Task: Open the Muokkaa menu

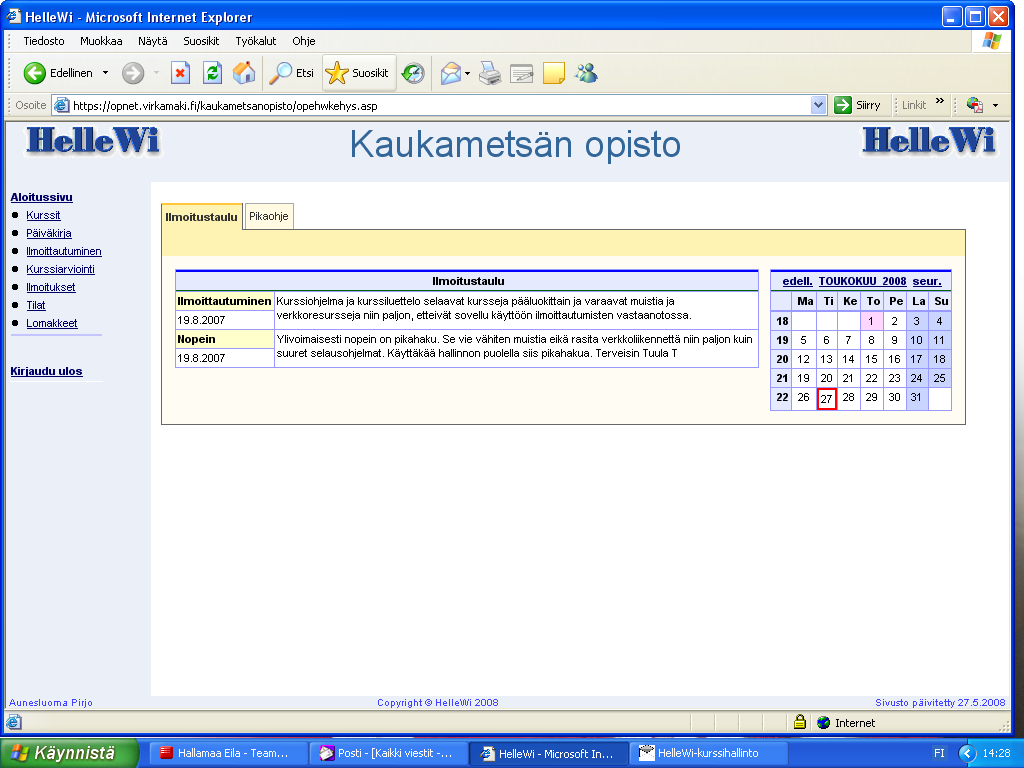Action: 101,41
